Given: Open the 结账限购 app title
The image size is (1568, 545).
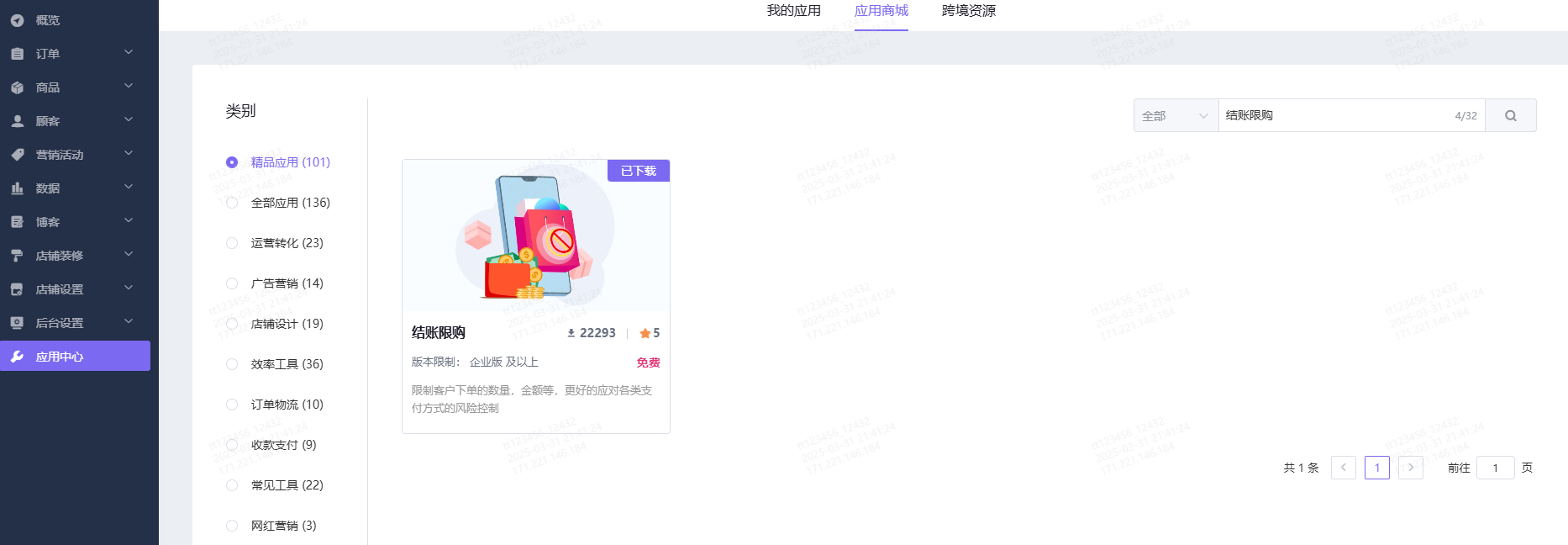Looking at the screenshot, I should pyautogui.click(x=439, y=333).
